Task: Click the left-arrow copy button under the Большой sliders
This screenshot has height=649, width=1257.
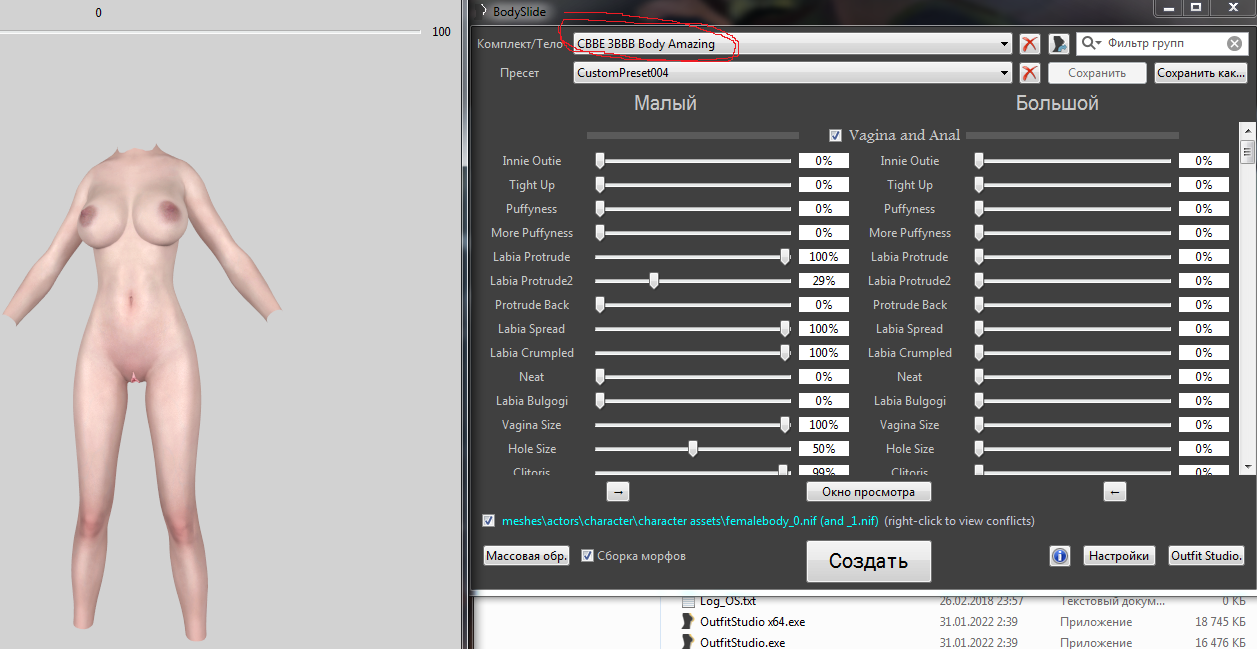Action: click(x=1116, y=491)
